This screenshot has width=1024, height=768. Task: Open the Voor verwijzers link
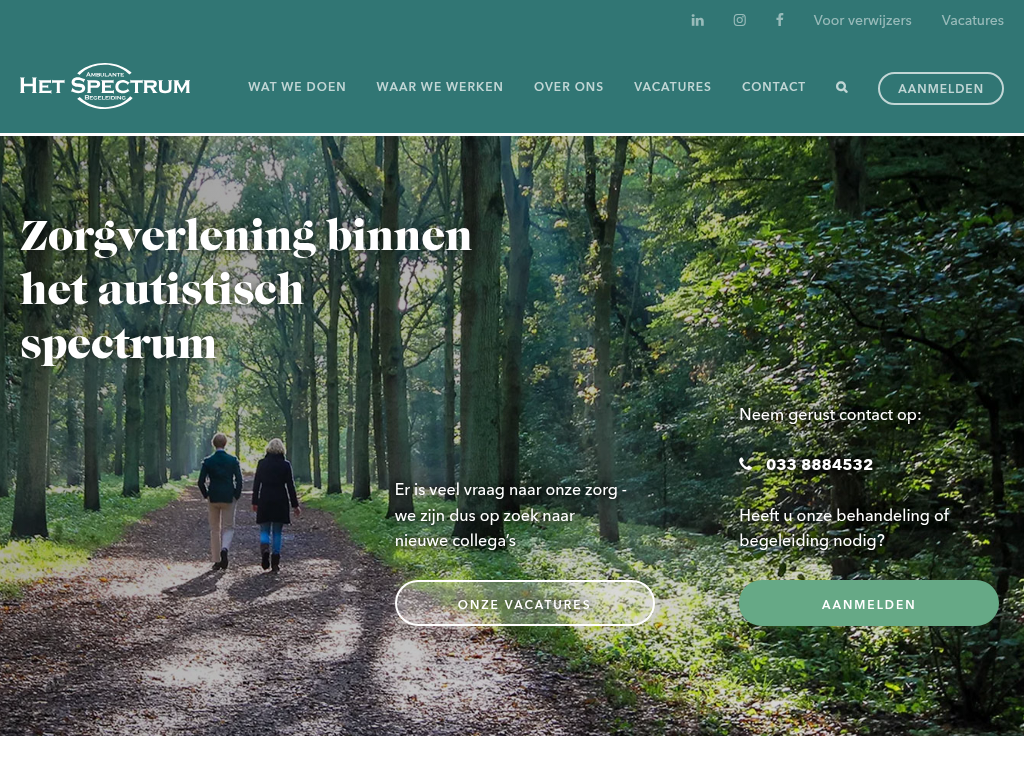[x=862, y=20]
